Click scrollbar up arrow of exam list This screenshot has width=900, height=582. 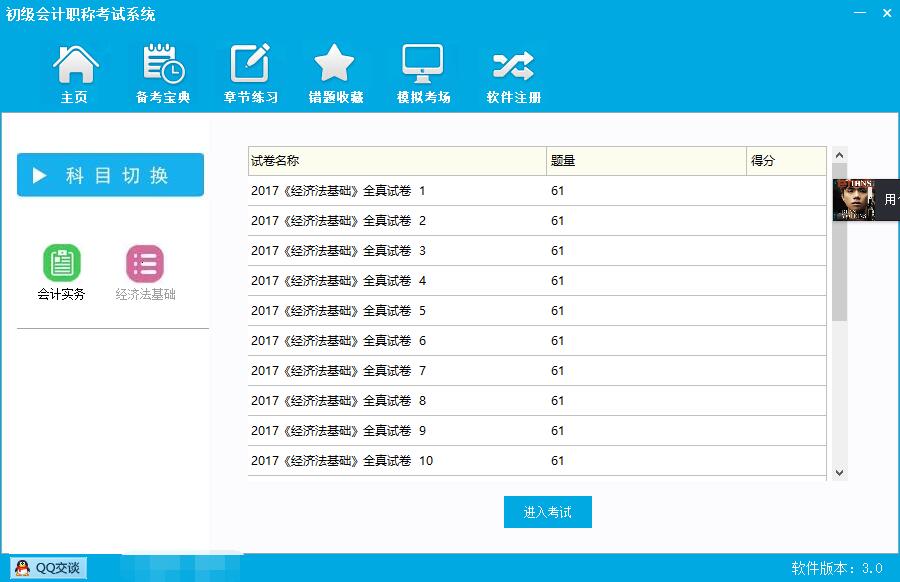click(x=839, y=155)
